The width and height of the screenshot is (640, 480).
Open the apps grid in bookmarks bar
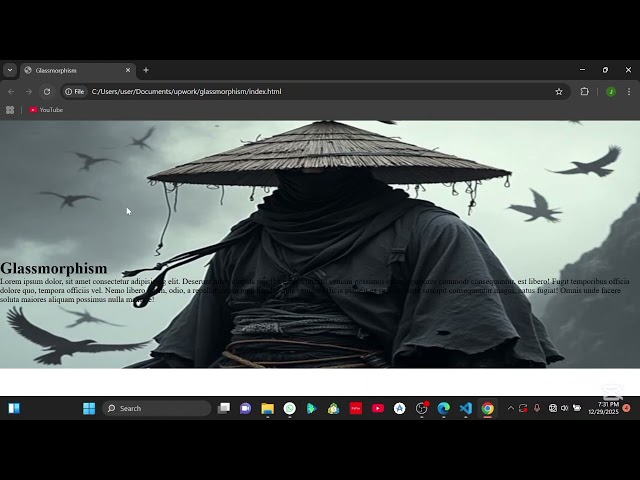10,110
